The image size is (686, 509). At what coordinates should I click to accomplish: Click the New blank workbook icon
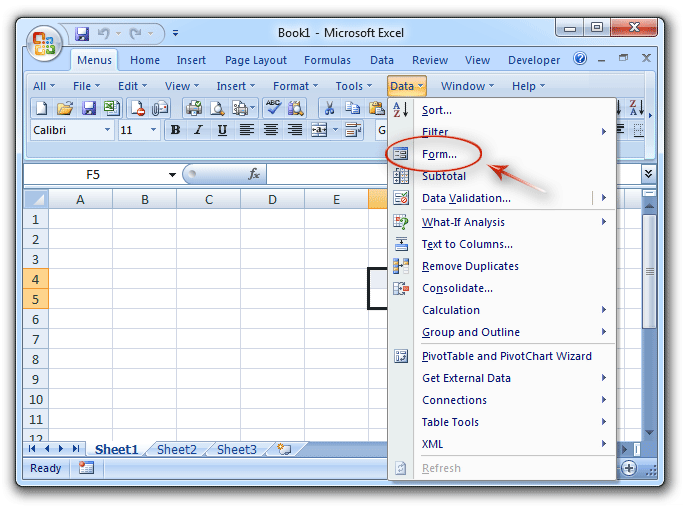pos(41,108)
